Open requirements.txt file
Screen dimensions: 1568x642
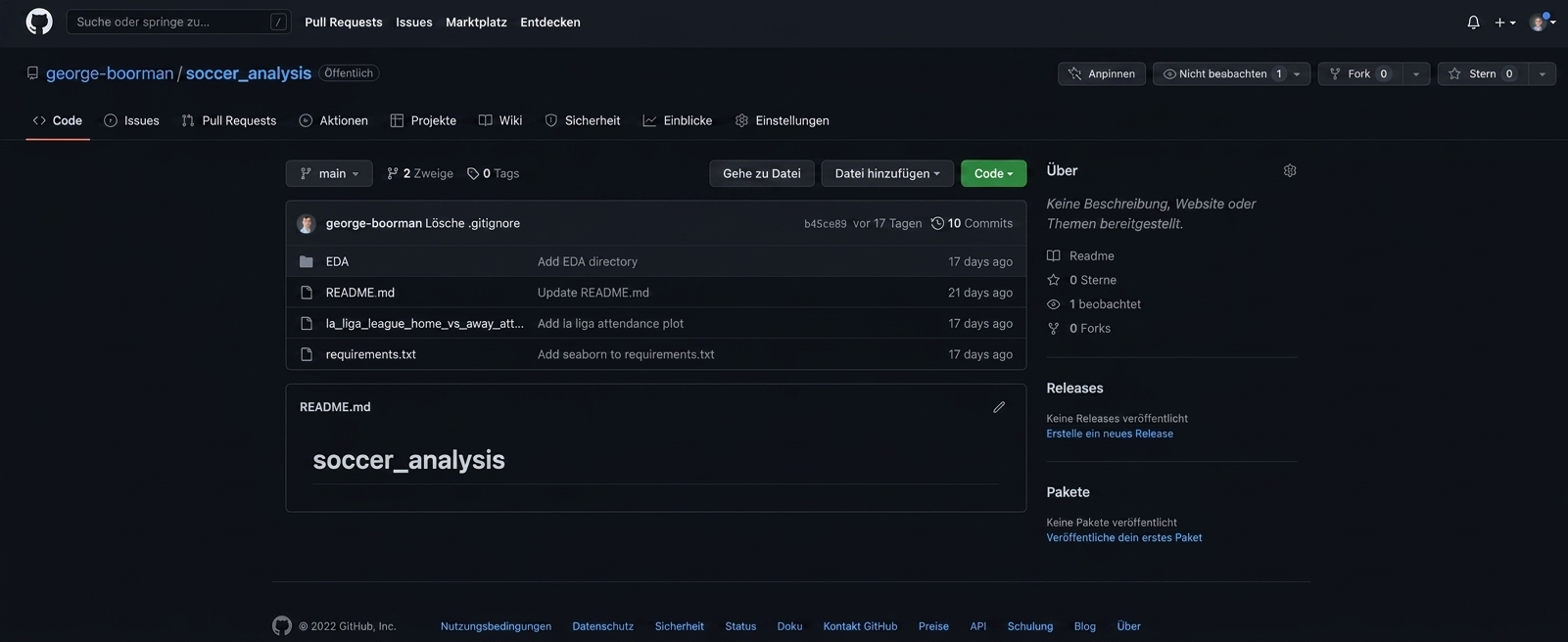[x=371, y=354]
